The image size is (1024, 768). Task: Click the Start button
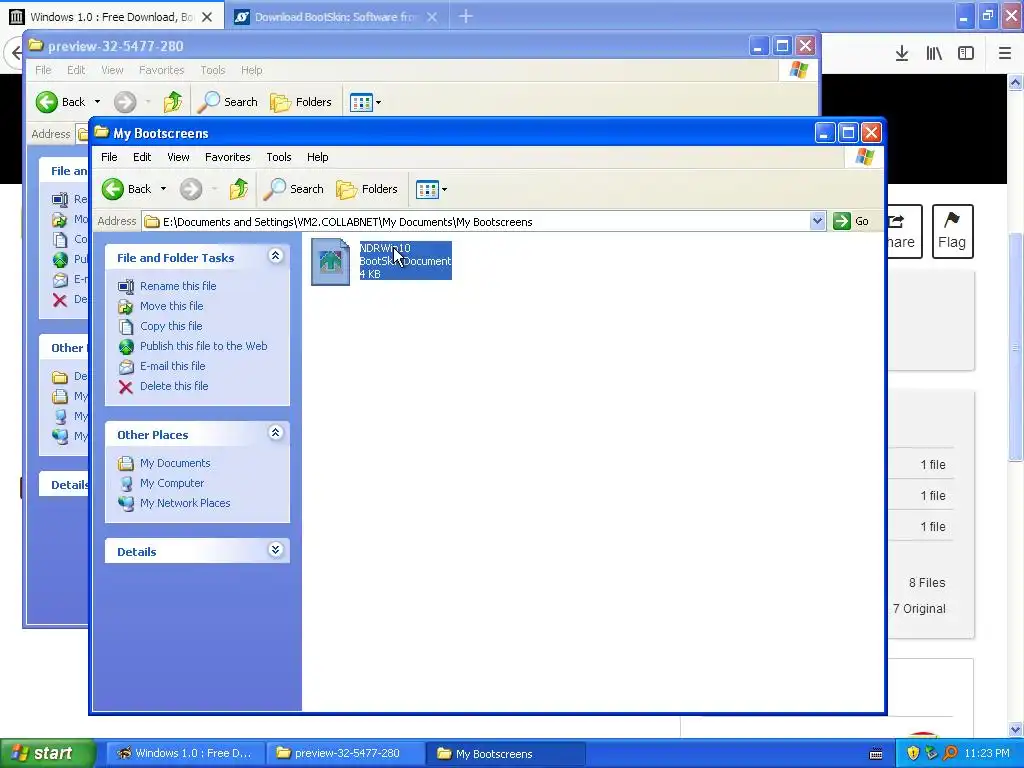pos(47,753)
